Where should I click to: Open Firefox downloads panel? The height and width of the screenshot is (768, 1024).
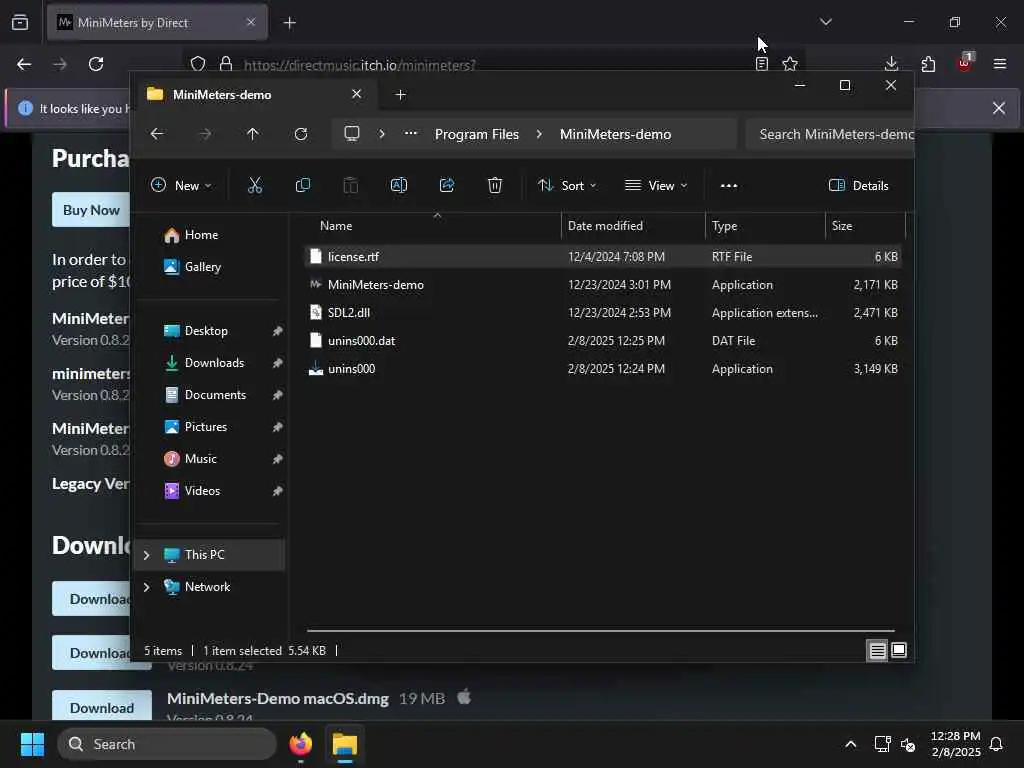pyautogui.click(x=891, y=64)
